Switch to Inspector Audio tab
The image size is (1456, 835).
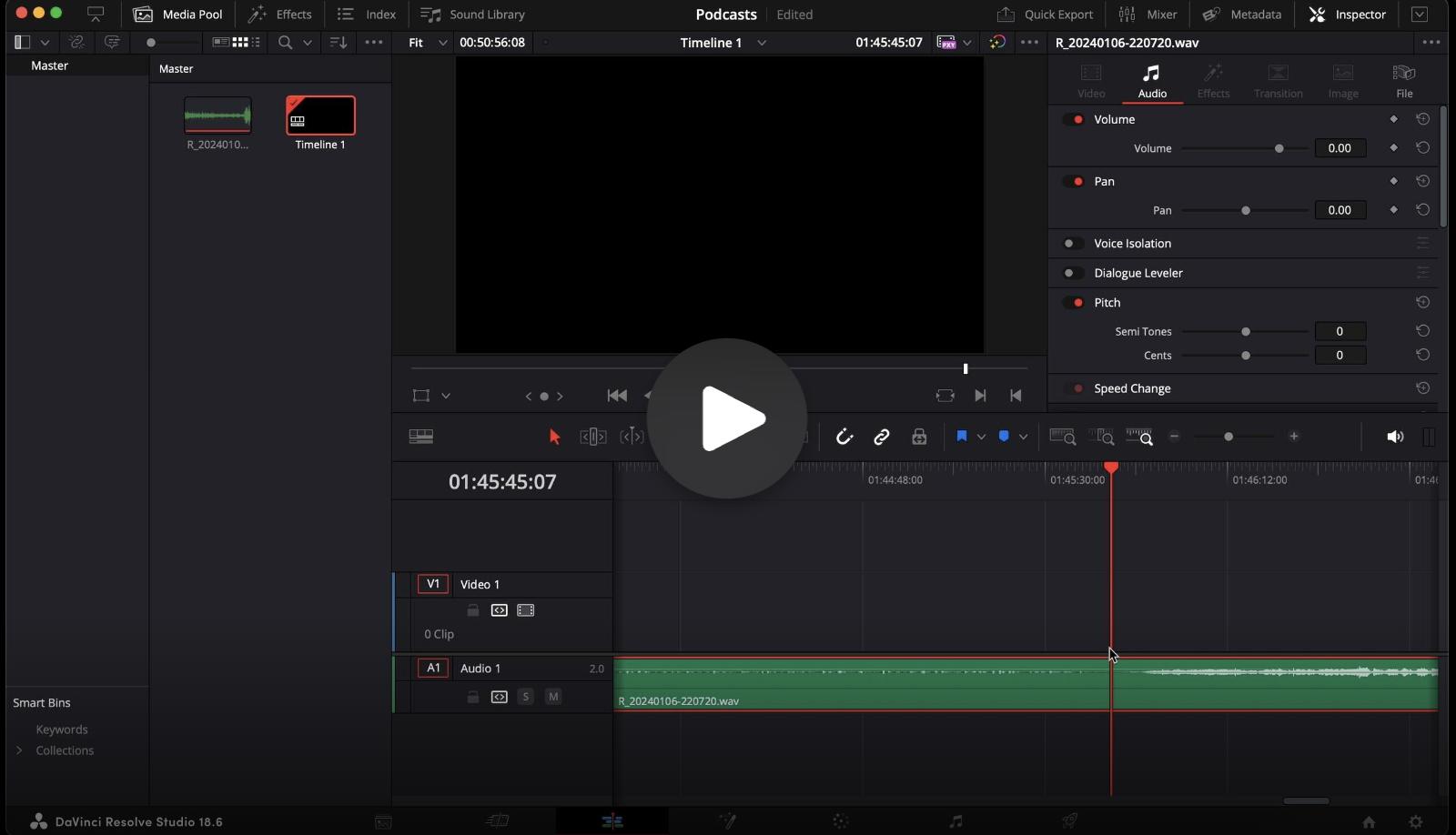point(1152,82)
